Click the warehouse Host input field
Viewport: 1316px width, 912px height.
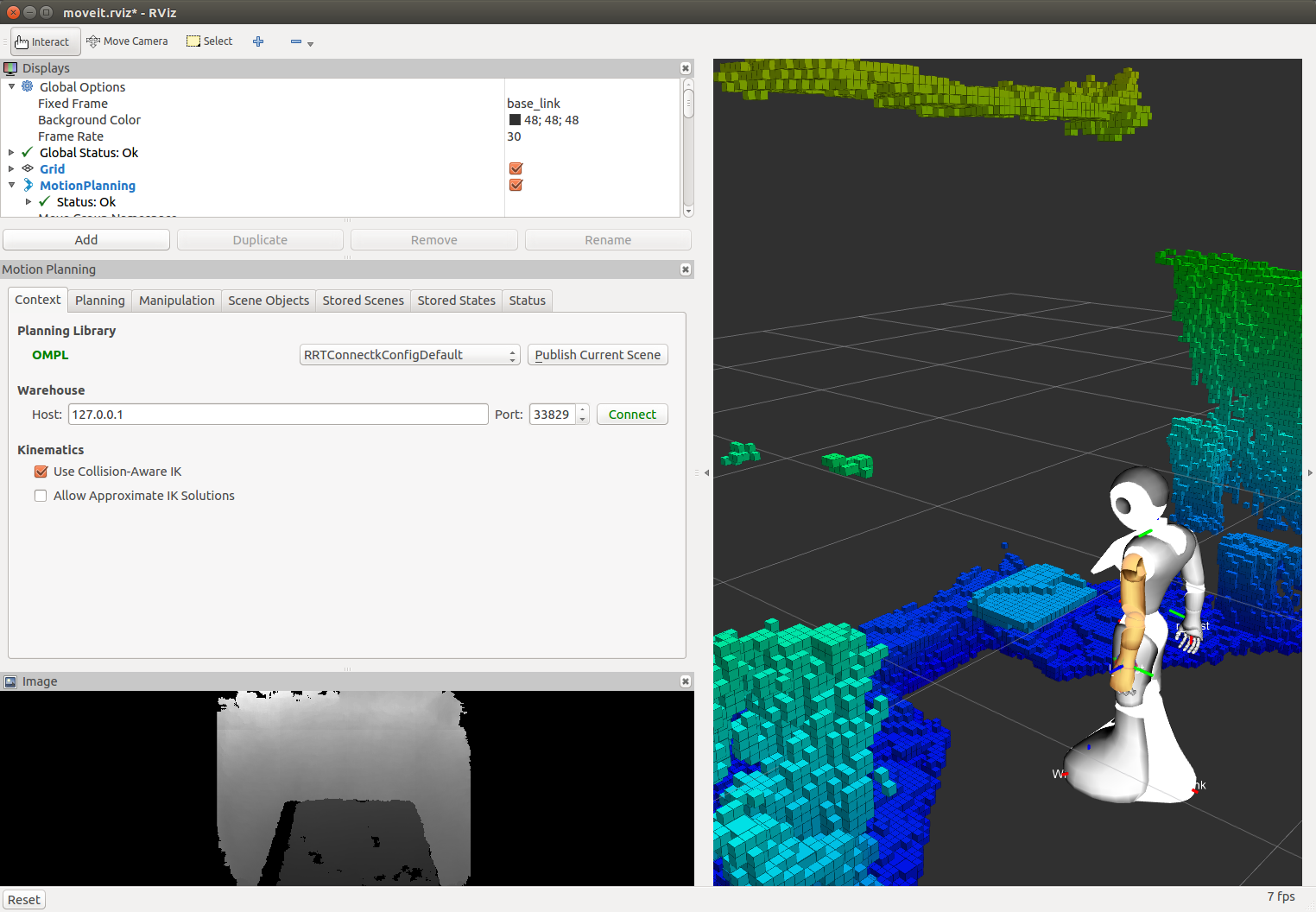pyautogui.click(x=278, y=415)
